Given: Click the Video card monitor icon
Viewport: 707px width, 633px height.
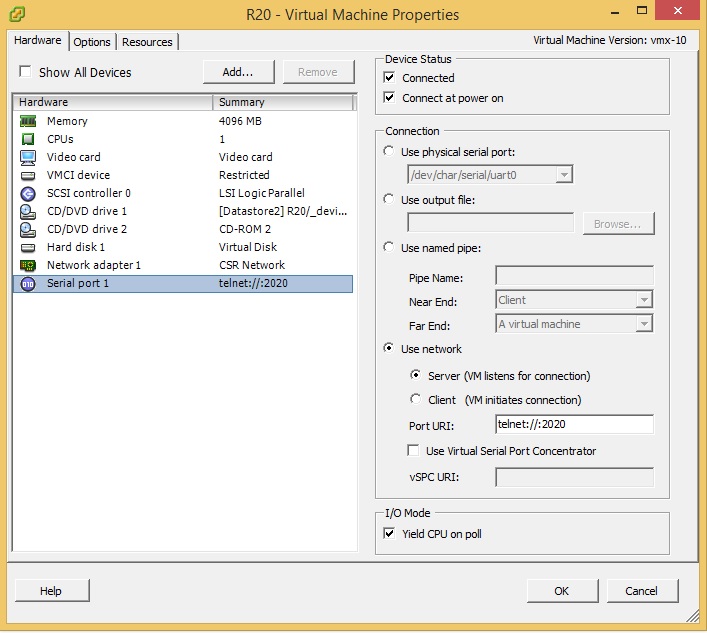Looking at the screenshot, I should pyautogui.click(x=28, y=157).
